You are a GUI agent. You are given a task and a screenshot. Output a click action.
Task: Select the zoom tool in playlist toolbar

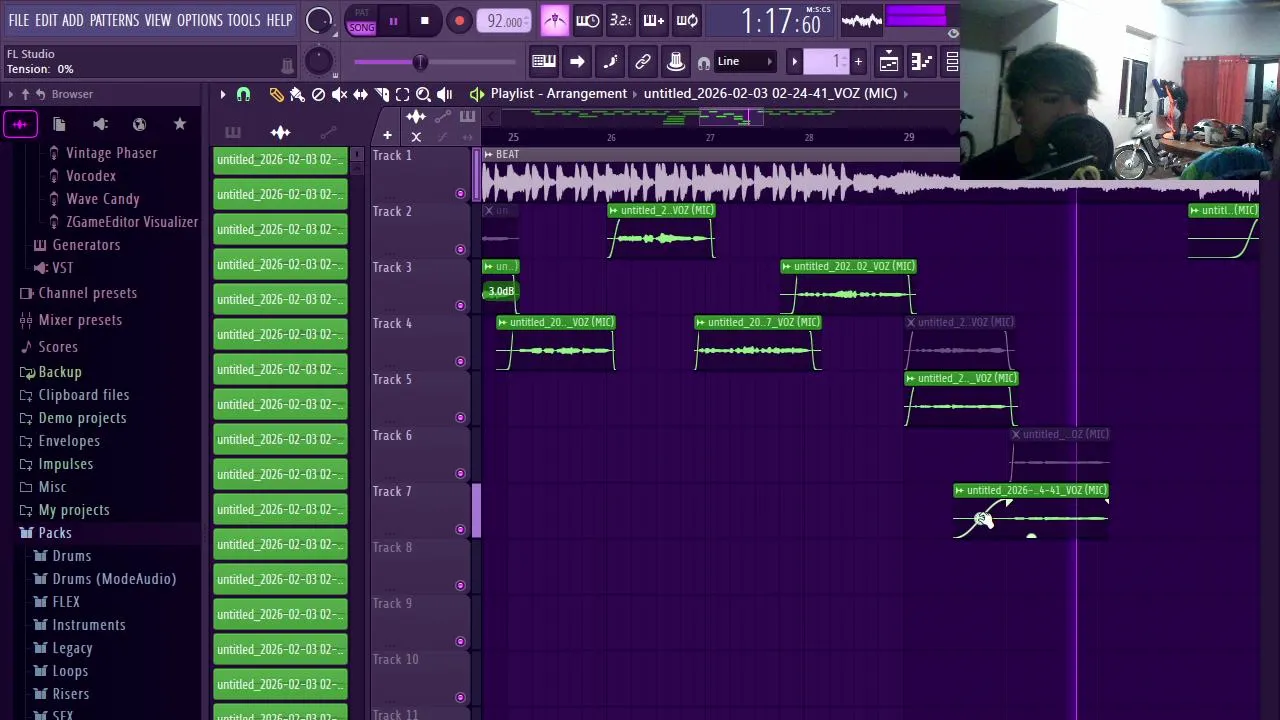click(423, 94)
